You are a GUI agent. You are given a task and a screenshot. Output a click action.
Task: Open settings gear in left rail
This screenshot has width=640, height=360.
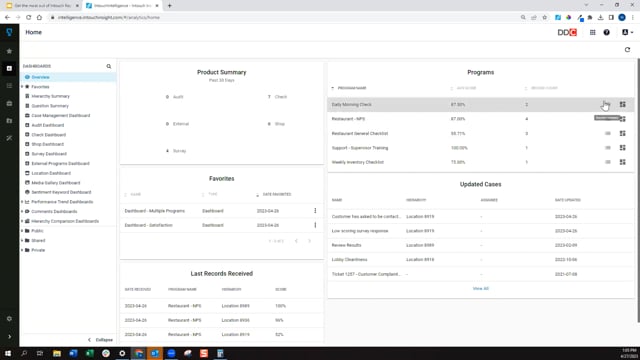tap(9, 319)
